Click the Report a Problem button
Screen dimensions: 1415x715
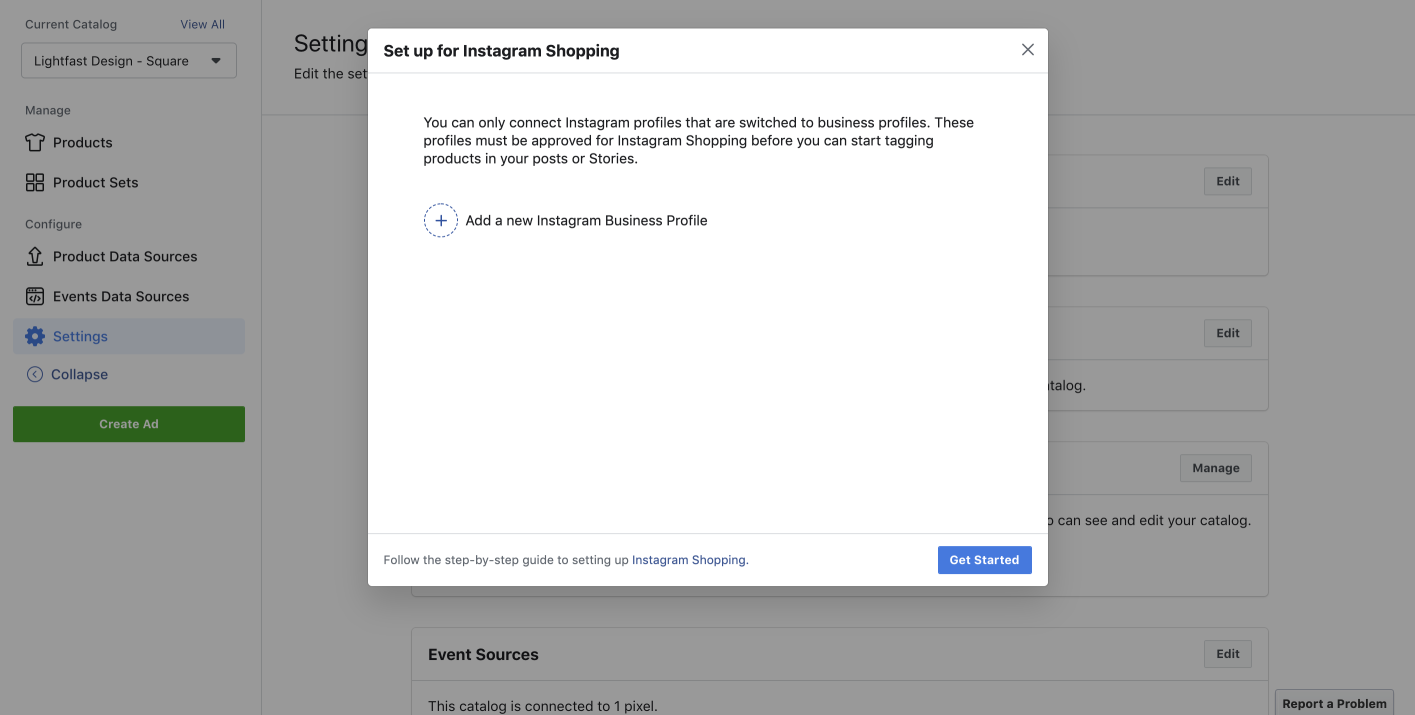pyautogui.click(x=1334, y=703)
